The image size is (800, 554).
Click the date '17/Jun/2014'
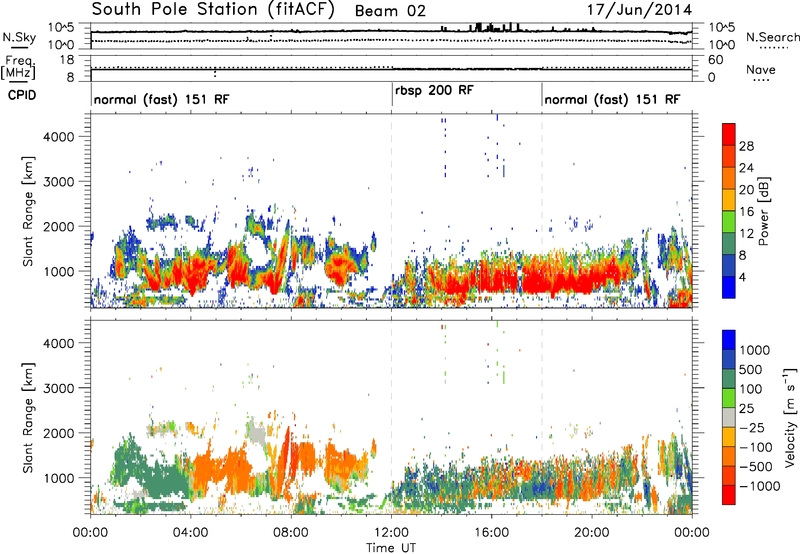639,10
